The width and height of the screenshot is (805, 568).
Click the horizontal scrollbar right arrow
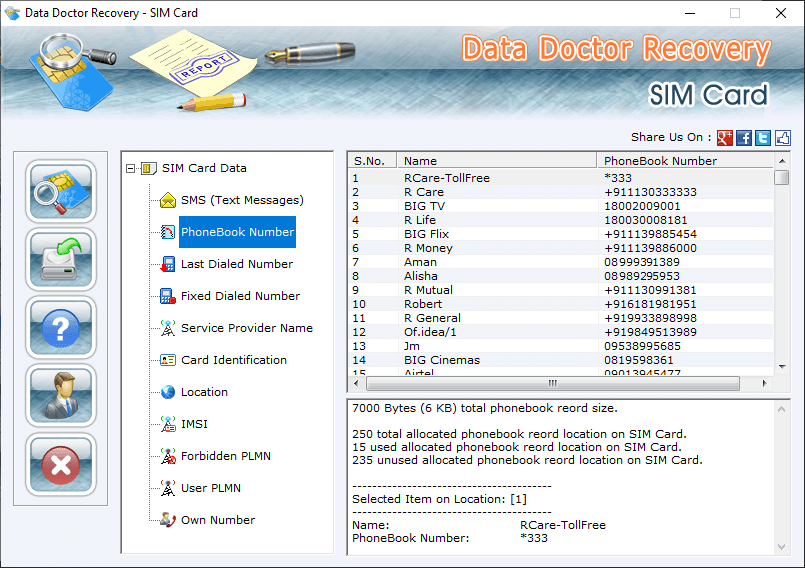(765, 383)
